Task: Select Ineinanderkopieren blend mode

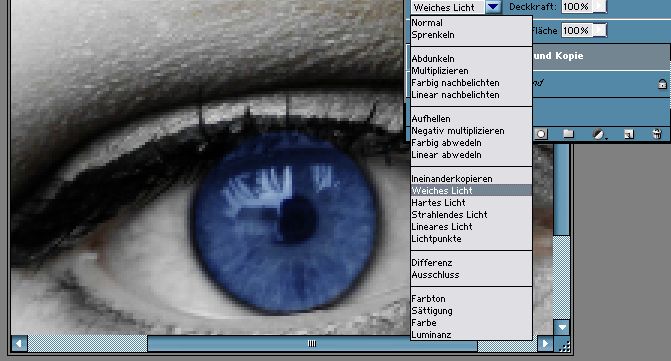Action: click(x=471, y=178)
